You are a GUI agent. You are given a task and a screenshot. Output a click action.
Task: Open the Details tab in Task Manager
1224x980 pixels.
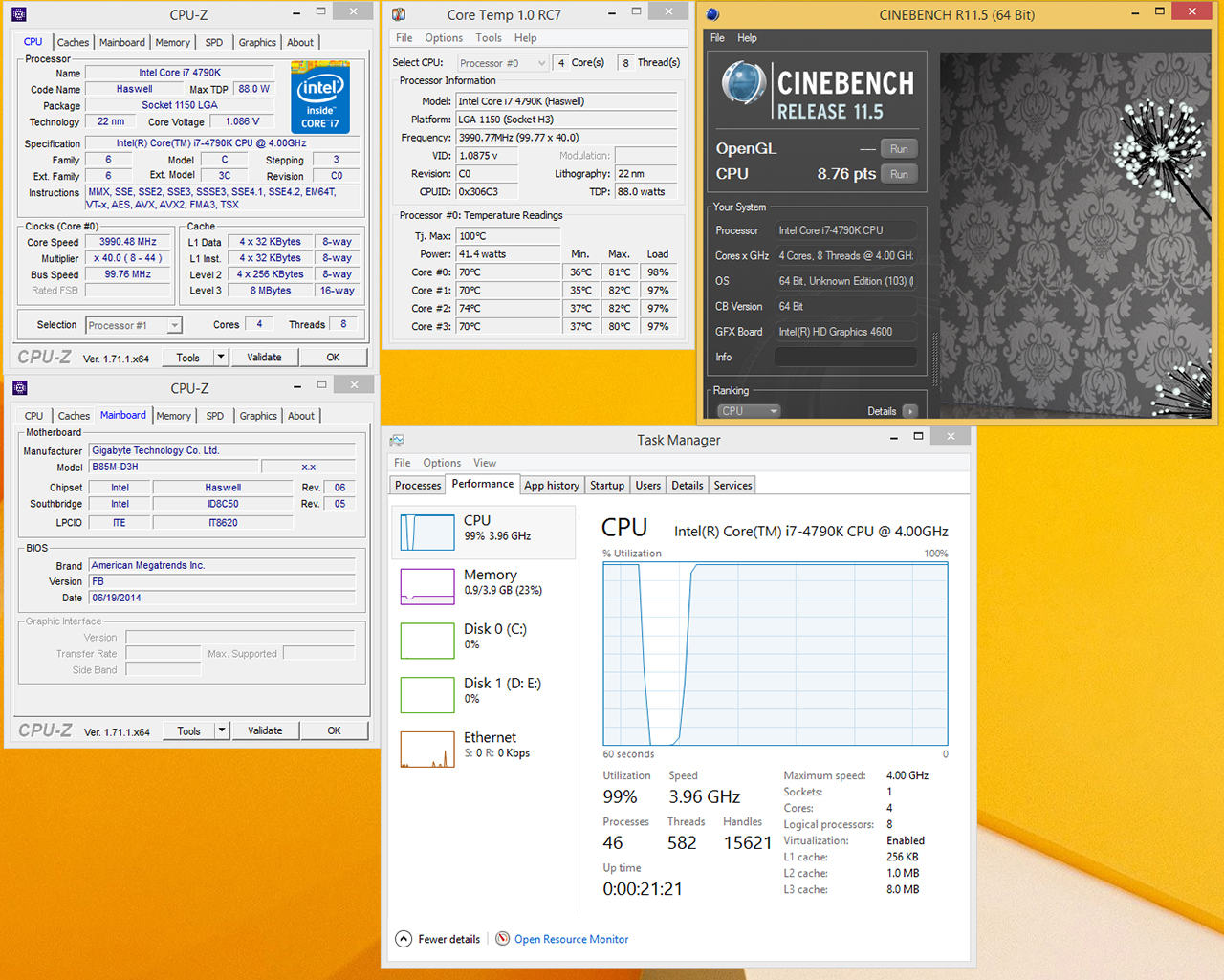(688, 485)
